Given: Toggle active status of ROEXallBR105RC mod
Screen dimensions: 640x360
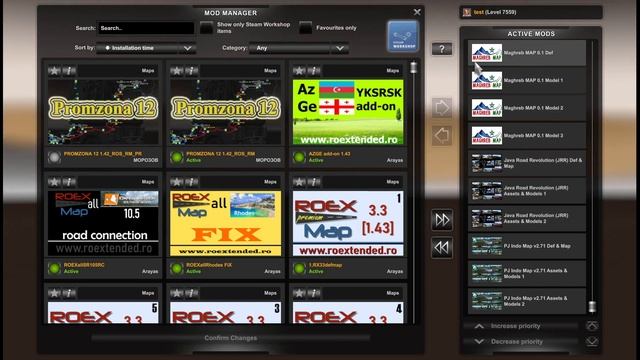Looking at the screenshot, I should tap(54, 268).
